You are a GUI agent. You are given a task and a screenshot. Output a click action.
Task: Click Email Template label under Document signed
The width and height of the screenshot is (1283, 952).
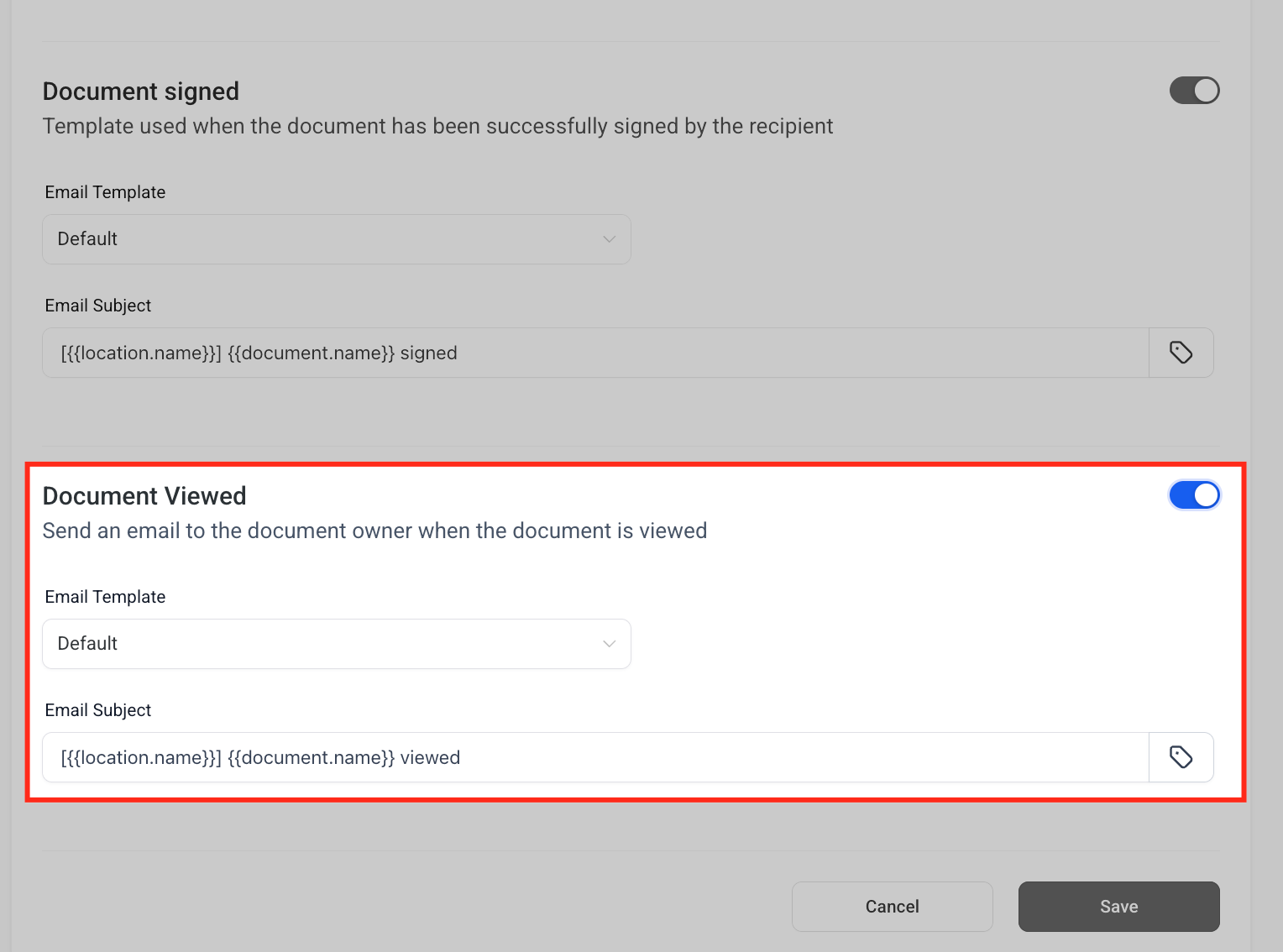click(x=105, y=192)
